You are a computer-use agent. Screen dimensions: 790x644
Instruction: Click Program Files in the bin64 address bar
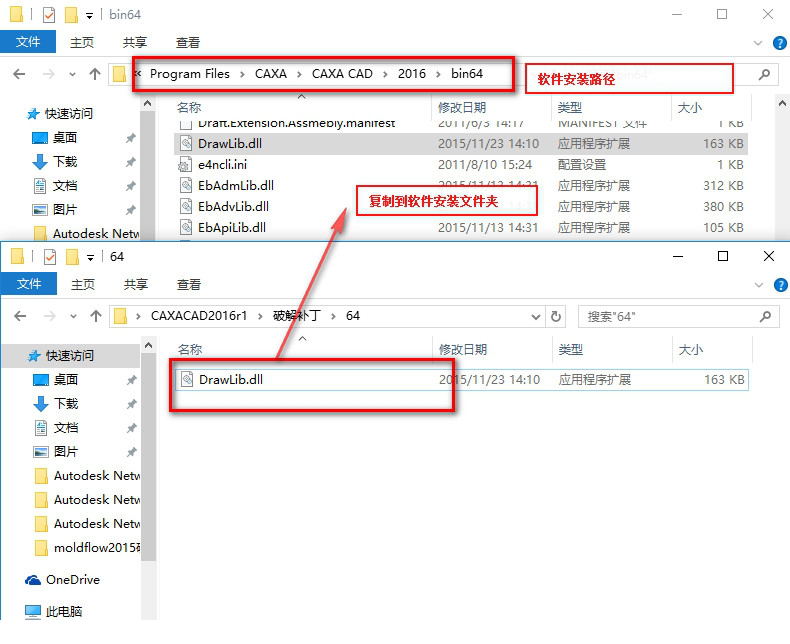[x=189, y=74]
